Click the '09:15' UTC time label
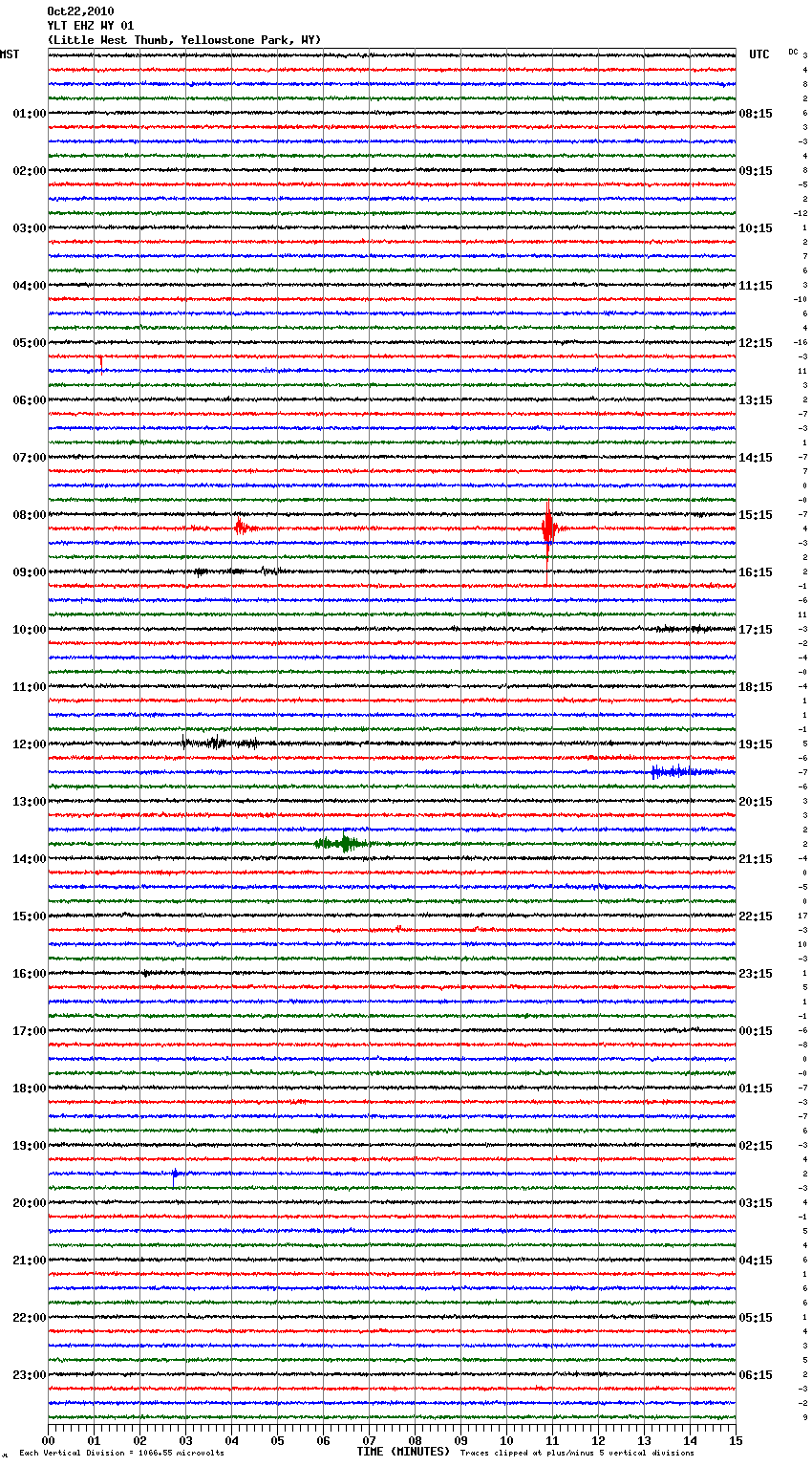Image resolution: width=812 pixels, height=1466 pixels. pyautogui.click(x=756, y=171)
